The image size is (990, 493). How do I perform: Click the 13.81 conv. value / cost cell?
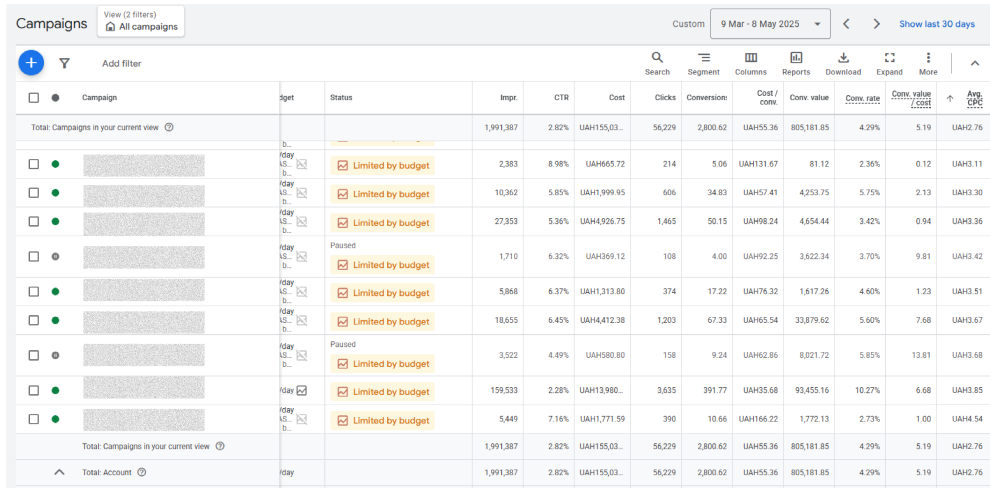click(x=921, y=355)
